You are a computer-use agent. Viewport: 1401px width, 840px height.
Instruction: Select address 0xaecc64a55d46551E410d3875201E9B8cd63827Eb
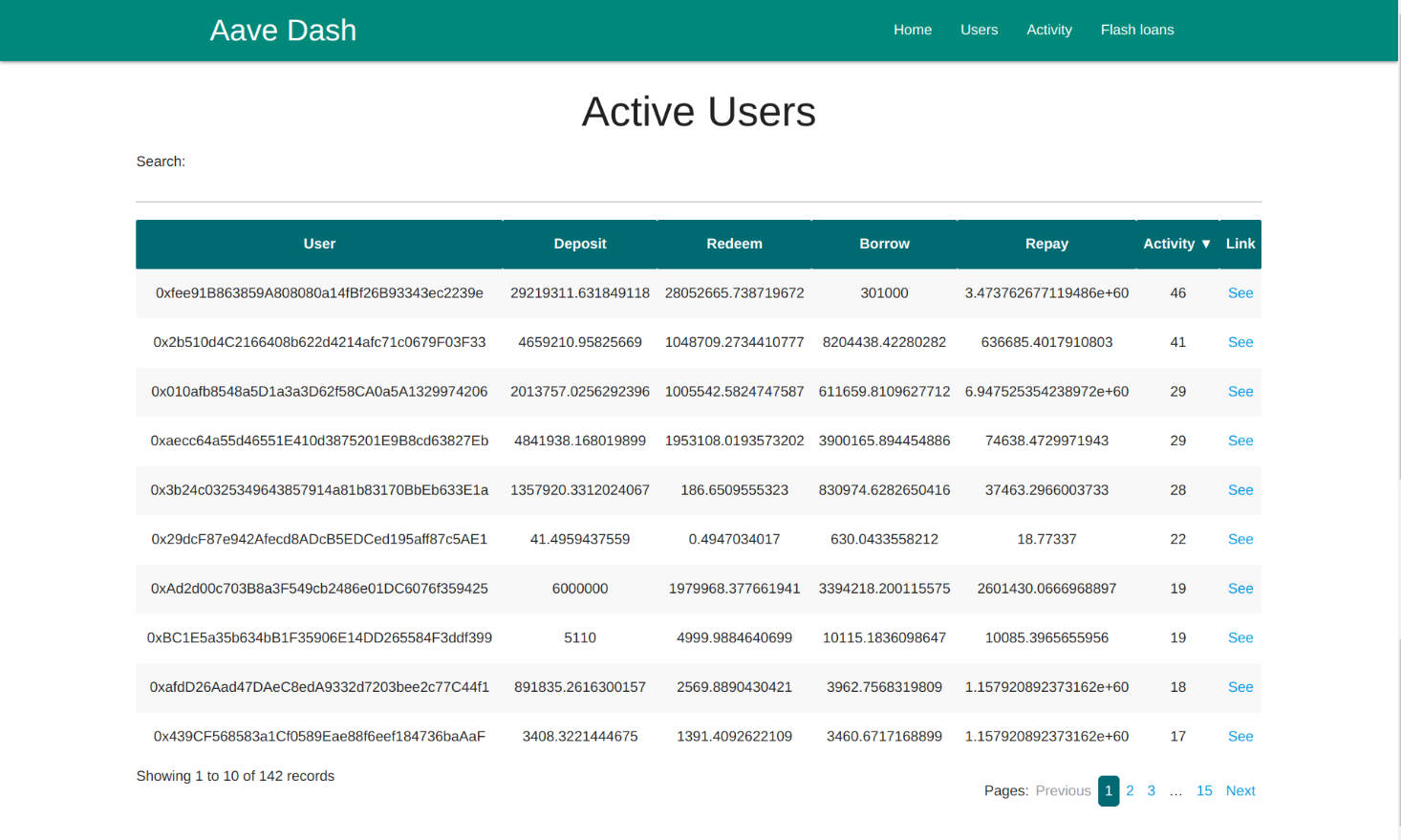tap(319, 441)
